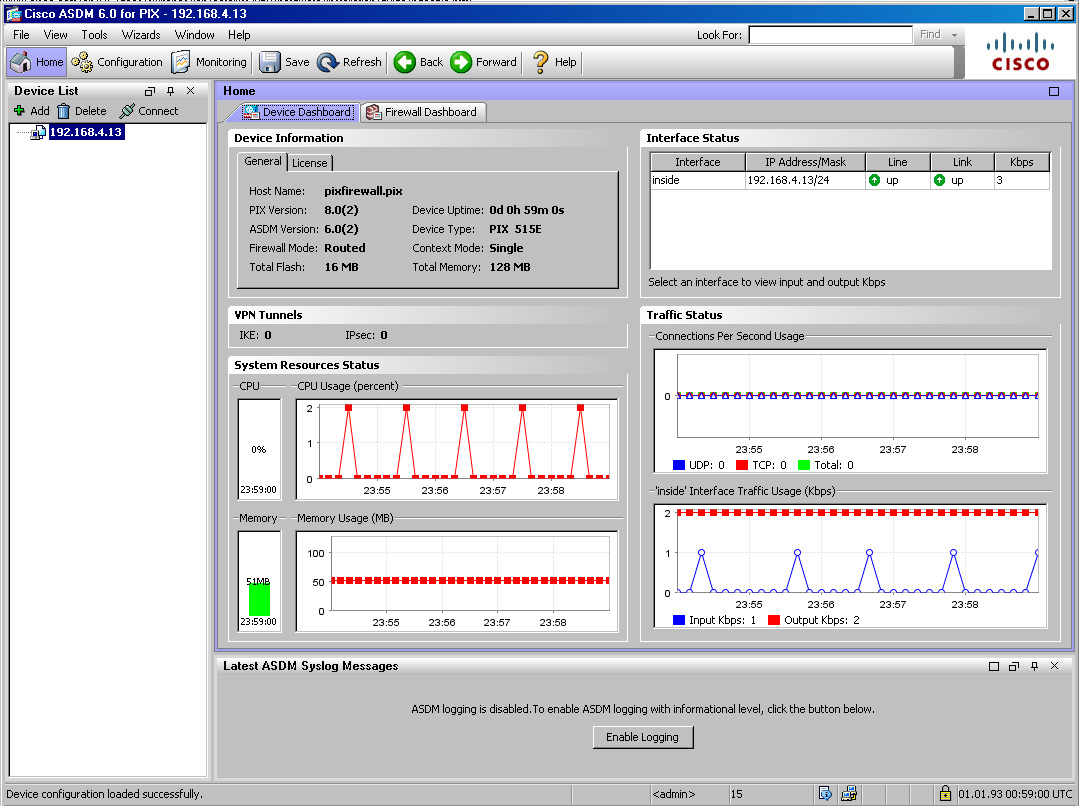Go Forward using the green arrow
The image size is (1079, 806).
(484, 62)
